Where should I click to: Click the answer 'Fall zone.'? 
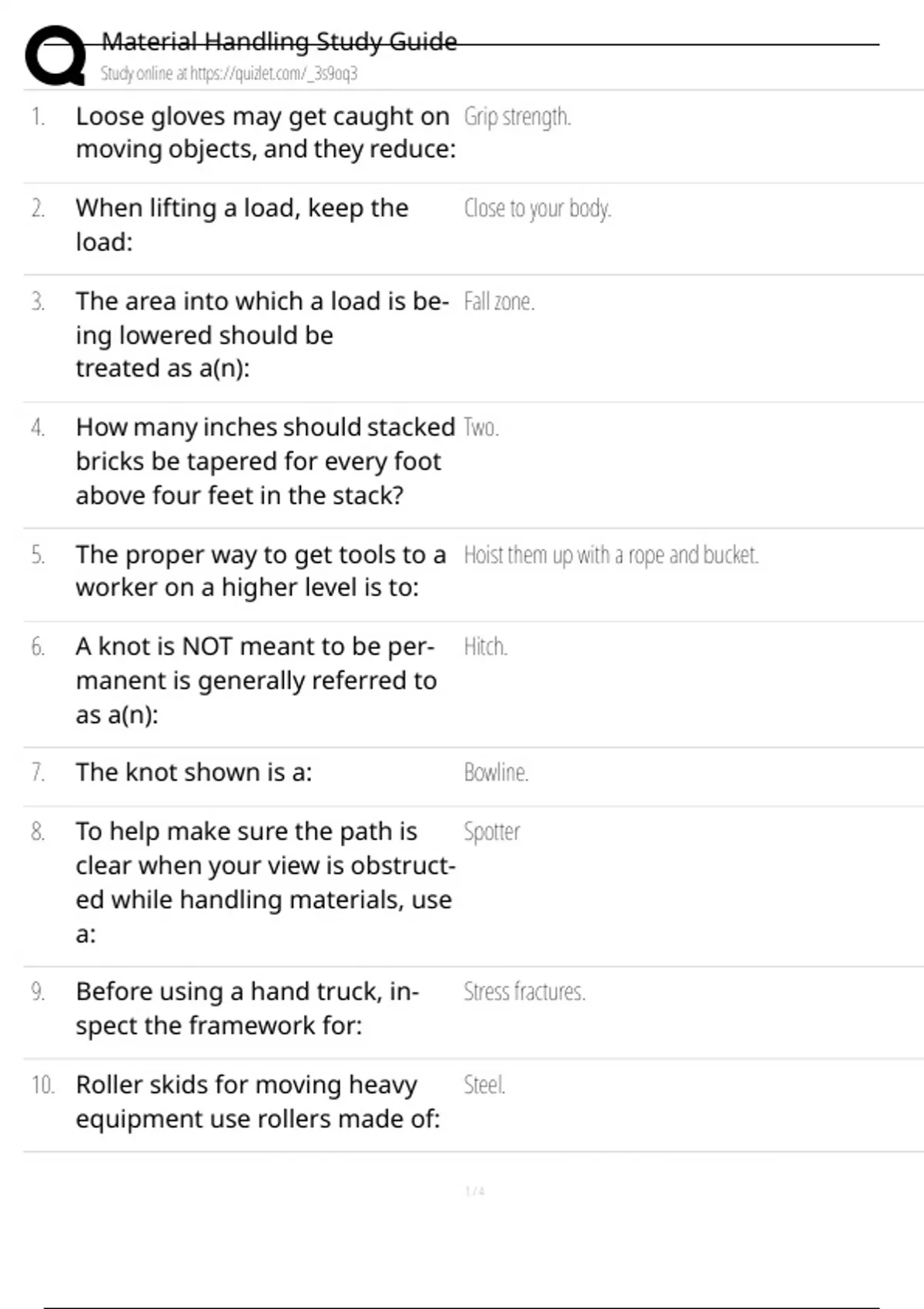(498, 302)
